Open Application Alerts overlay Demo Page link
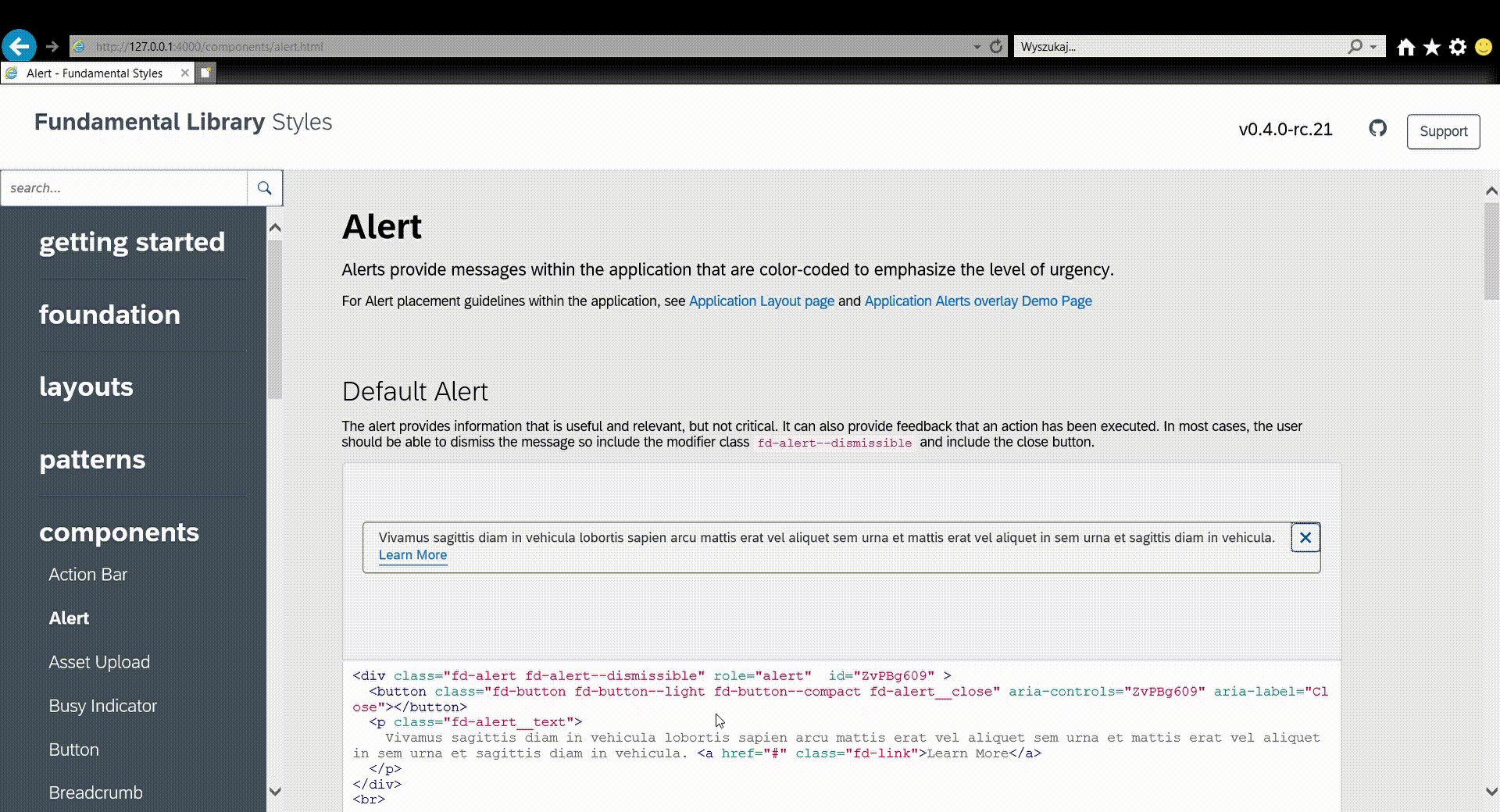Image resolution: width=1500 pixels, height=812 pixels. point(978,301)
